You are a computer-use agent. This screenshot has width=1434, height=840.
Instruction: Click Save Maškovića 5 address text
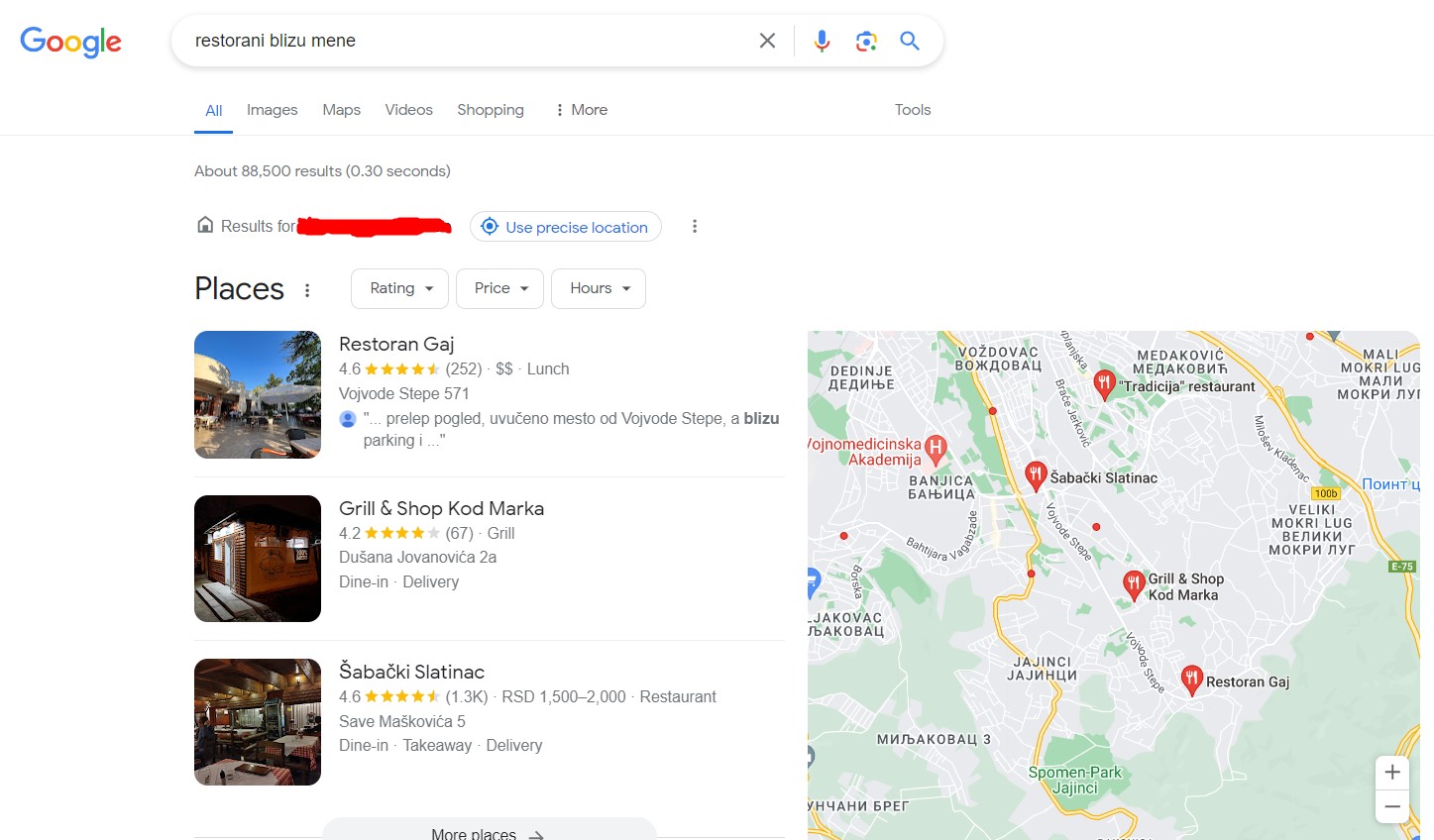(402, 721)
